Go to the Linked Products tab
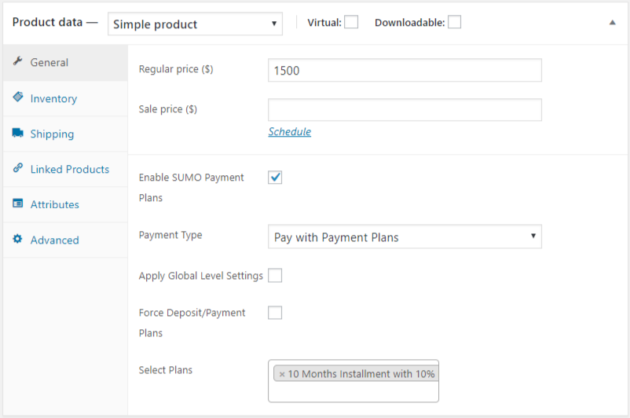The height and width of the screenshot is (418, 630). click(65, 169)
